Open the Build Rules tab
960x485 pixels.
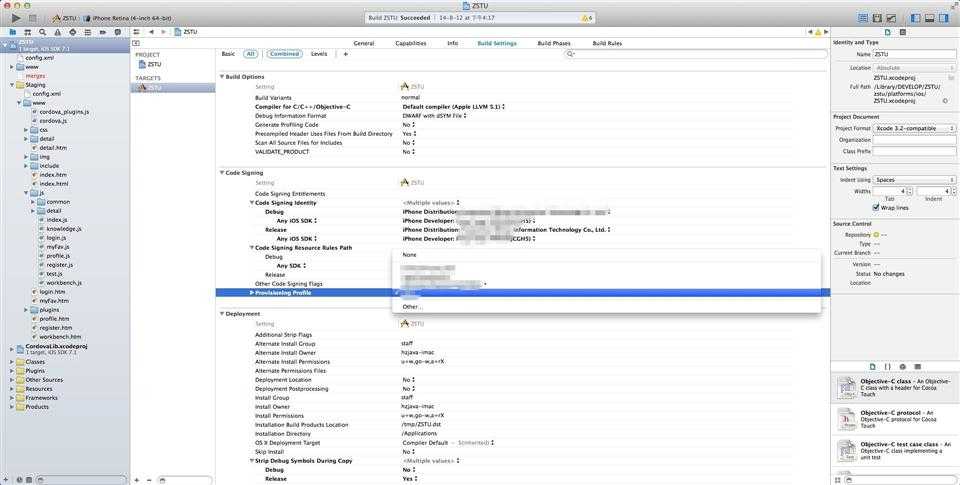607,43
